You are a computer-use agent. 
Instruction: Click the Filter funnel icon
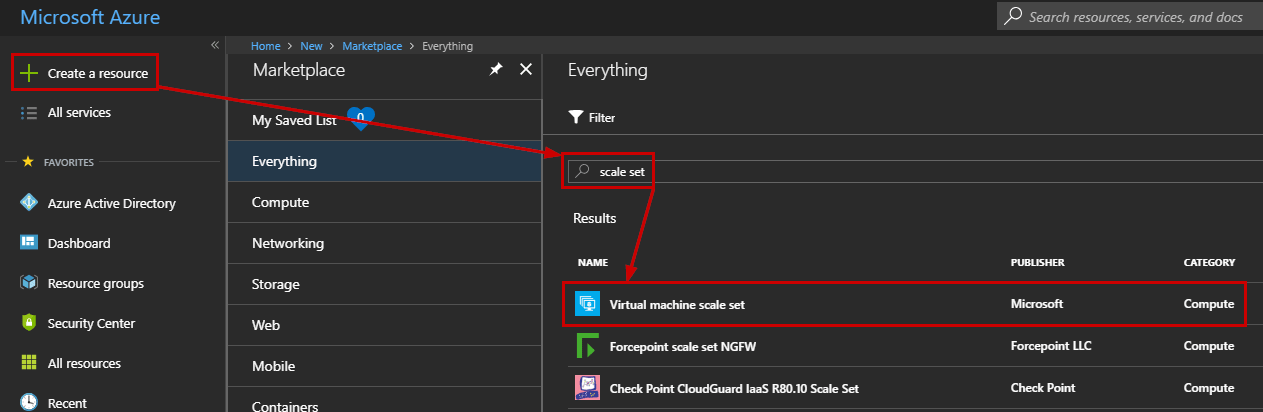coord(575,117)
